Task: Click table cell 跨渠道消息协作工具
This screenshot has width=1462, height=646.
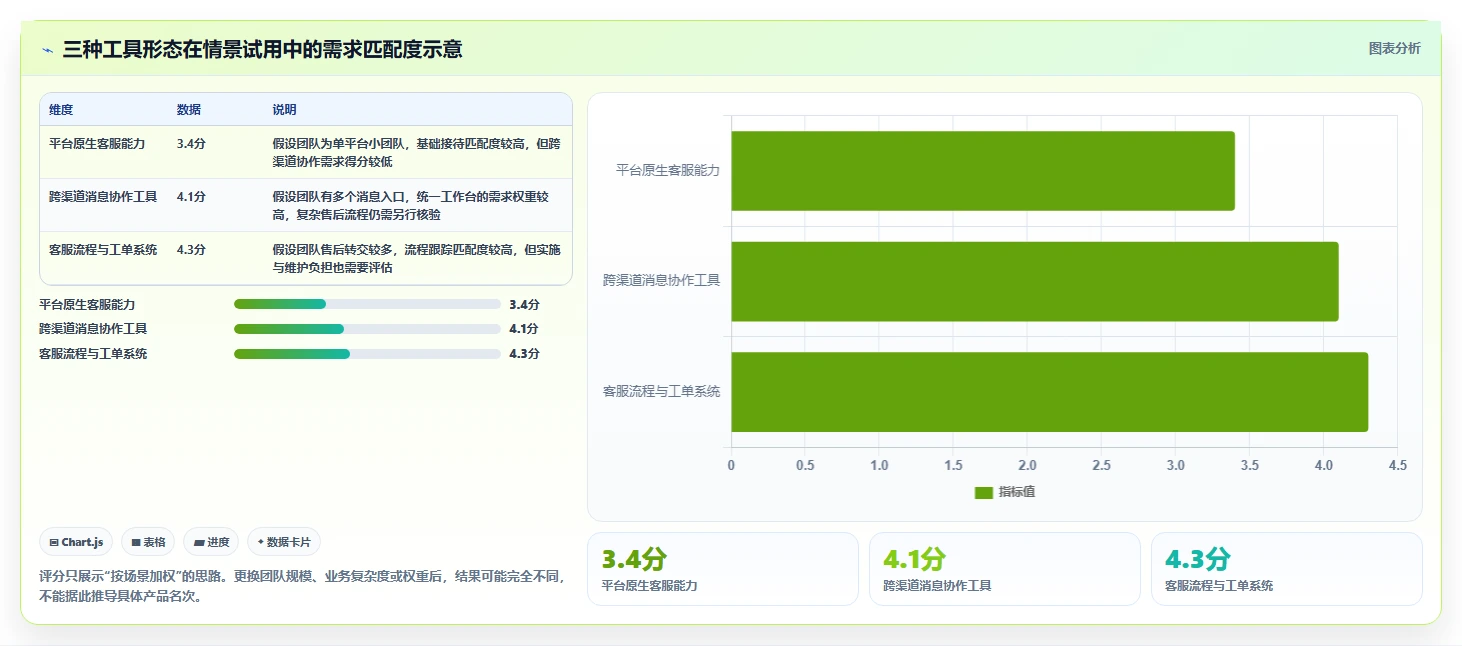Action: (103, 197)
